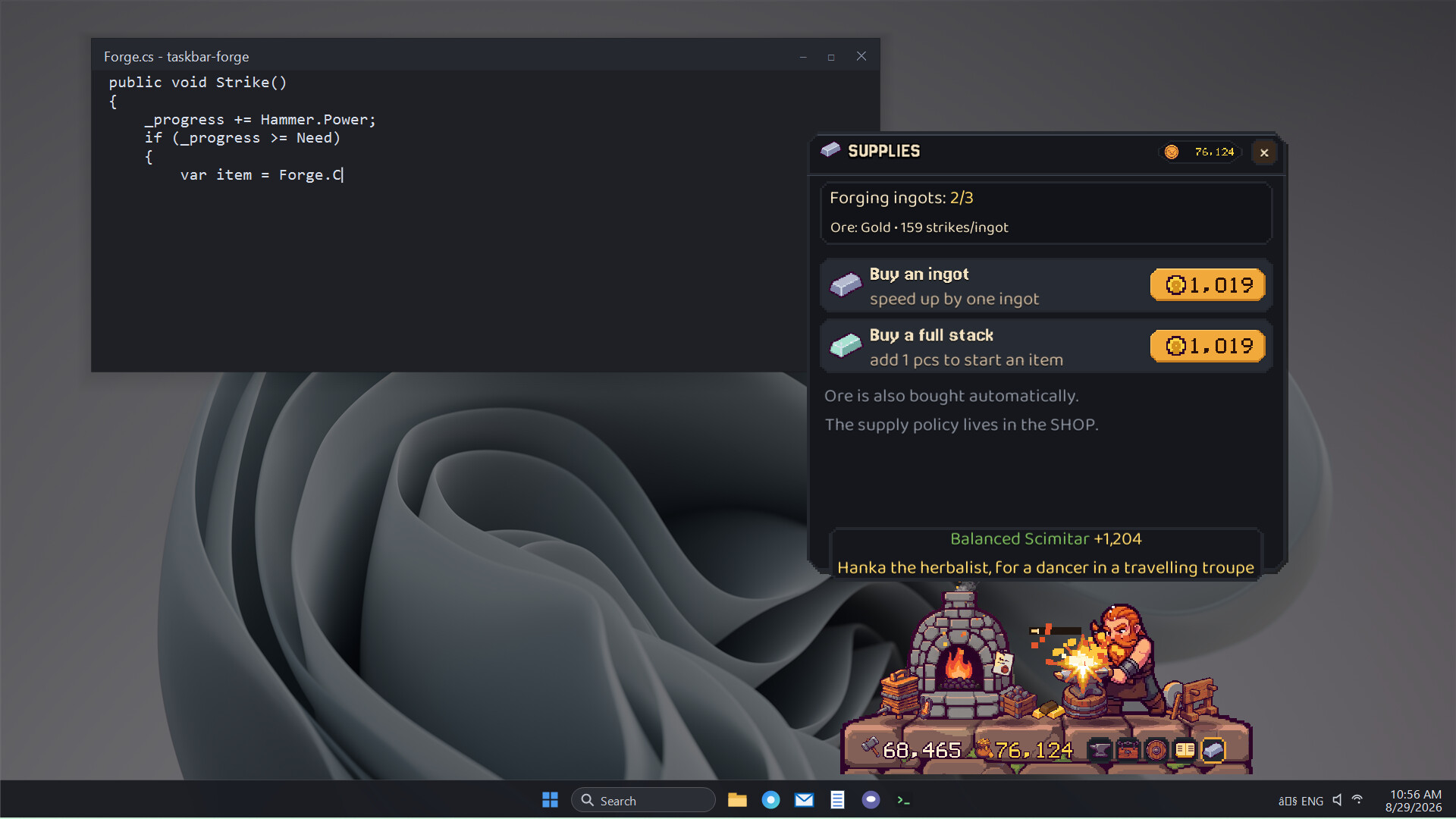Click the volume speaker tray icon
Screen dimensions: 1456x819
coord(1337,800)
